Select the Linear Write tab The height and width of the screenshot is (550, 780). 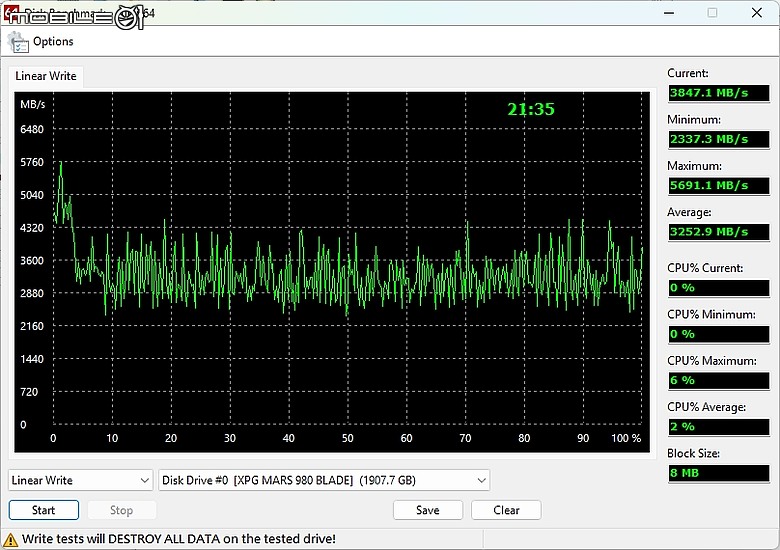(46, 76)
